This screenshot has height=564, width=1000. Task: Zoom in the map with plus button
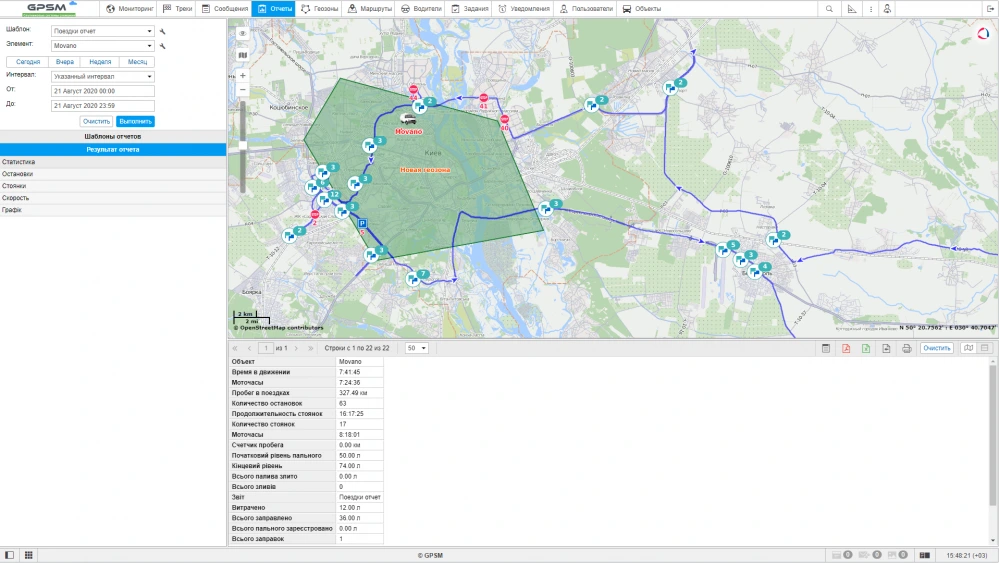[242, 75]
